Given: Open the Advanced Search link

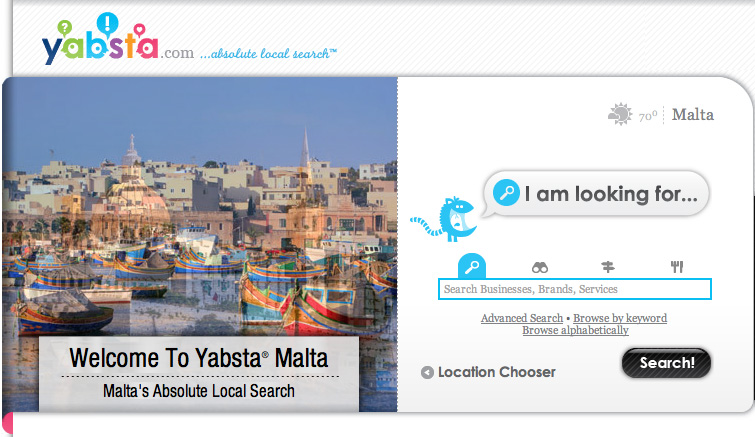Looking at the screenshot, I should coord(522,318).
